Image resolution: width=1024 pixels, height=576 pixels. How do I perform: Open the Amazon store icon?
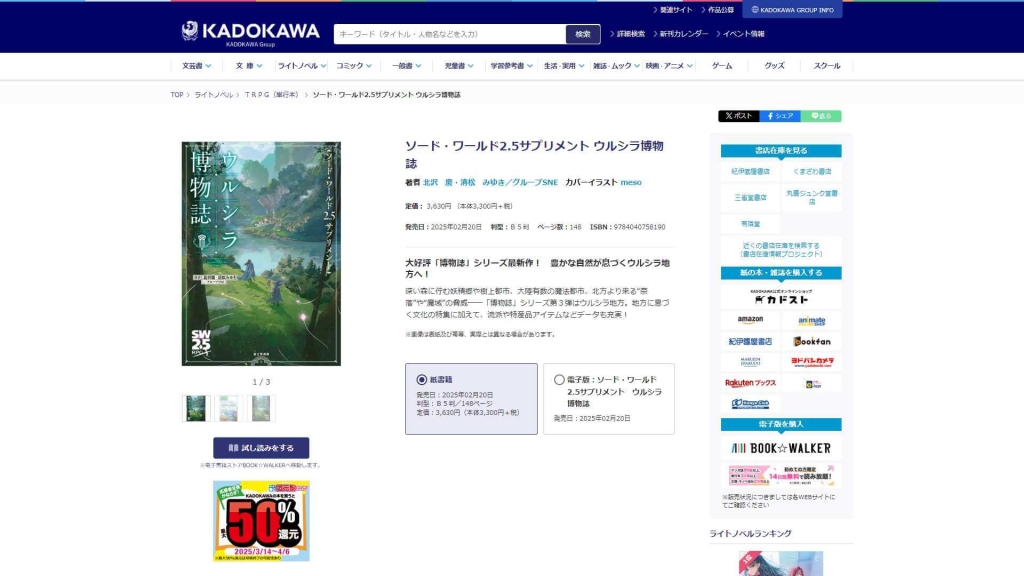tap(750, 318)
